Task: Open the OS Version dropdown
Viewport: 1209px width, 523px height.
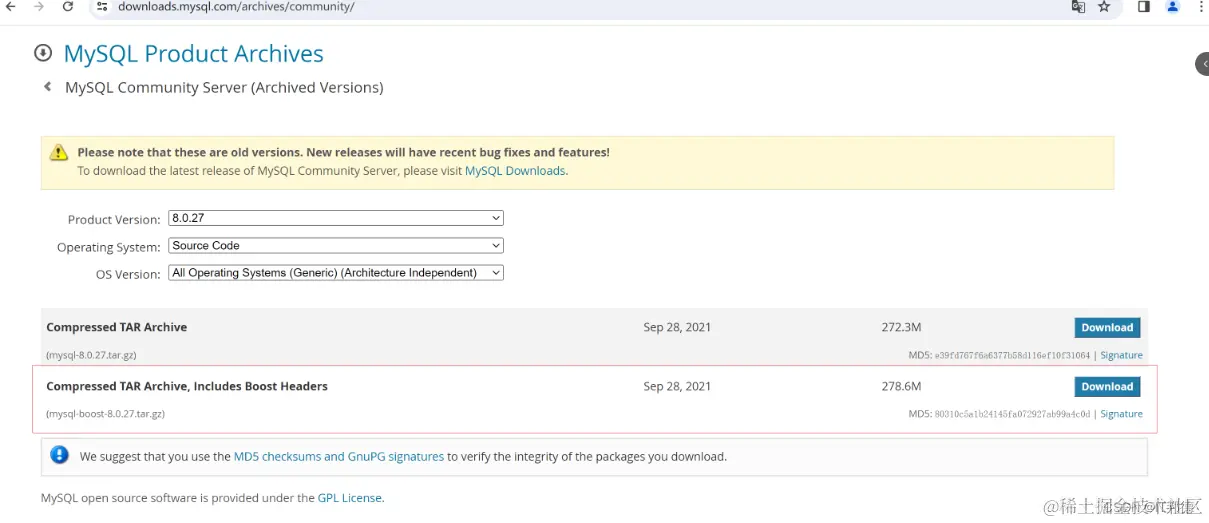Action: [x=336, y=272]
